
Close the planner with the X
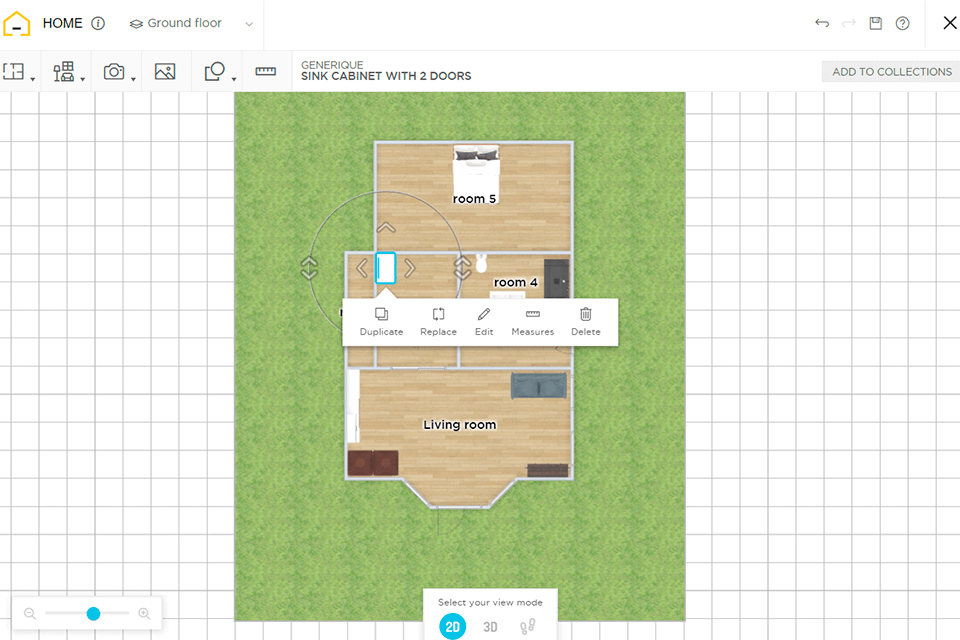click(950, 23)
